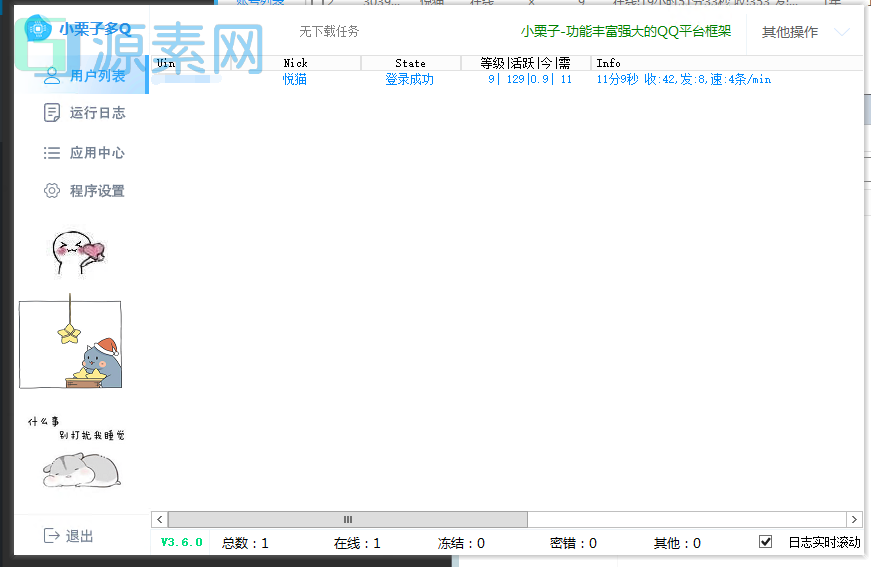Click the 登录成功 state cell
The image size is (871, 567).
coord(409,79)
